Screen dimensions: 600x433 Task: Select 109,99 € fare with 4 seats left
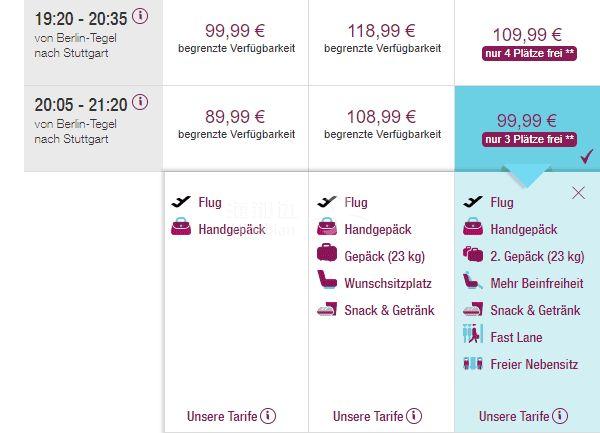pyautogui.click(x=527, y=42)
